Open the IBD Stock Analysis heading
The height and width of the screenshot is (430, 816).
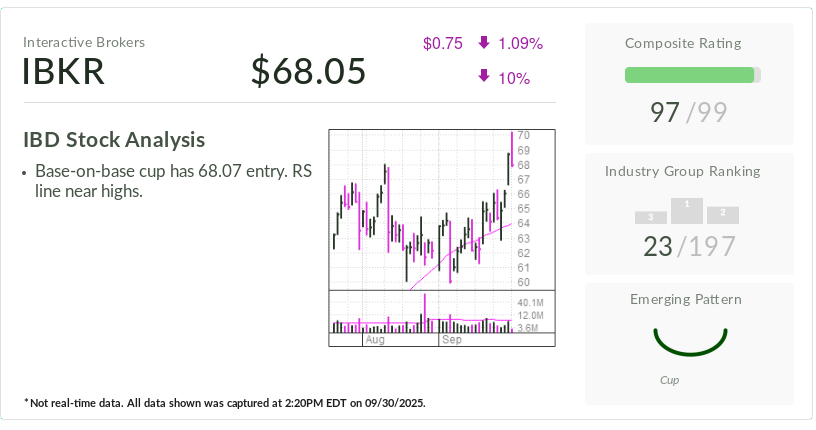114,140
